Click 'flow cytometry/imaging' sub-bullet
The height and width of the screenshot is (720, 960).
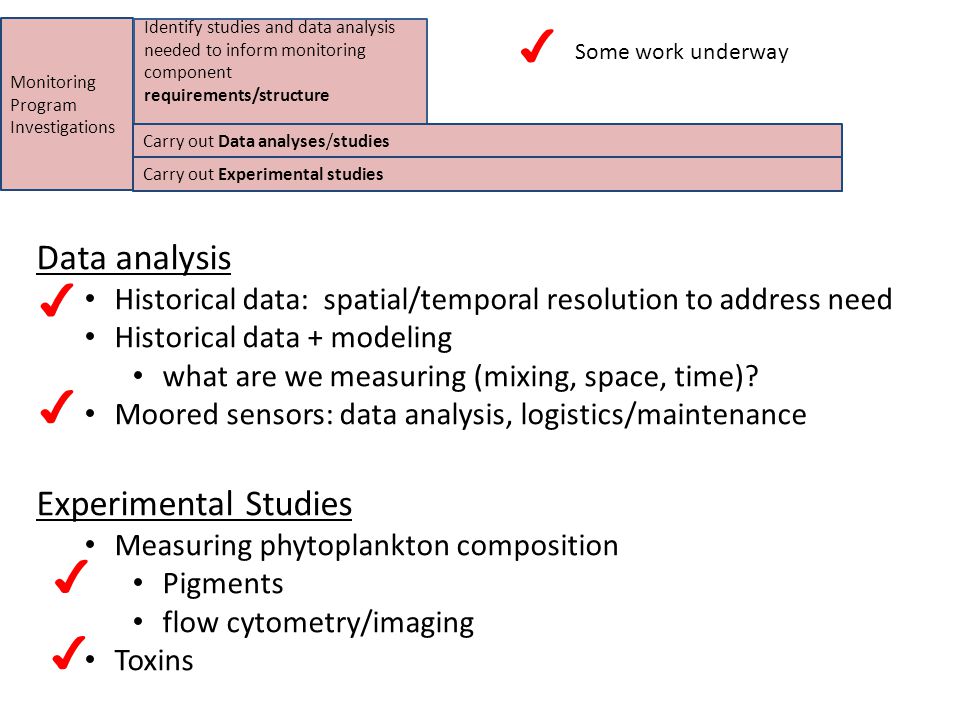(x=318, y=623)
